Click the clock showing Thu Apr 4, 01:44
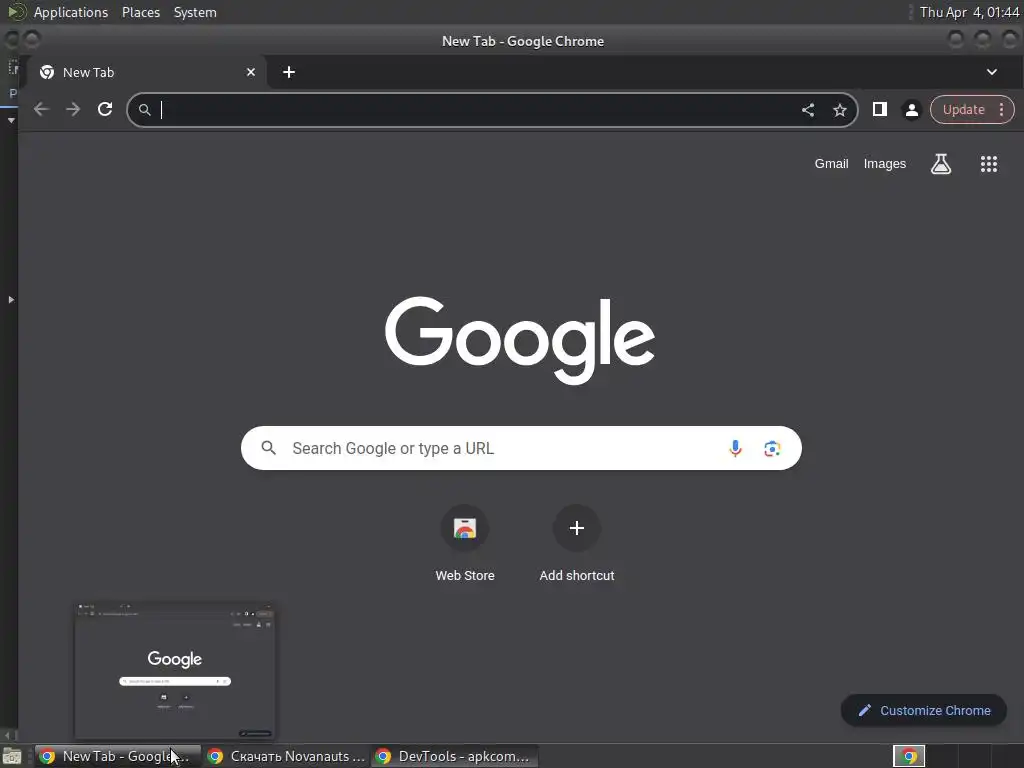This screenshot has width=1024, height=768. pyautogui.click(x=969, y=12)
